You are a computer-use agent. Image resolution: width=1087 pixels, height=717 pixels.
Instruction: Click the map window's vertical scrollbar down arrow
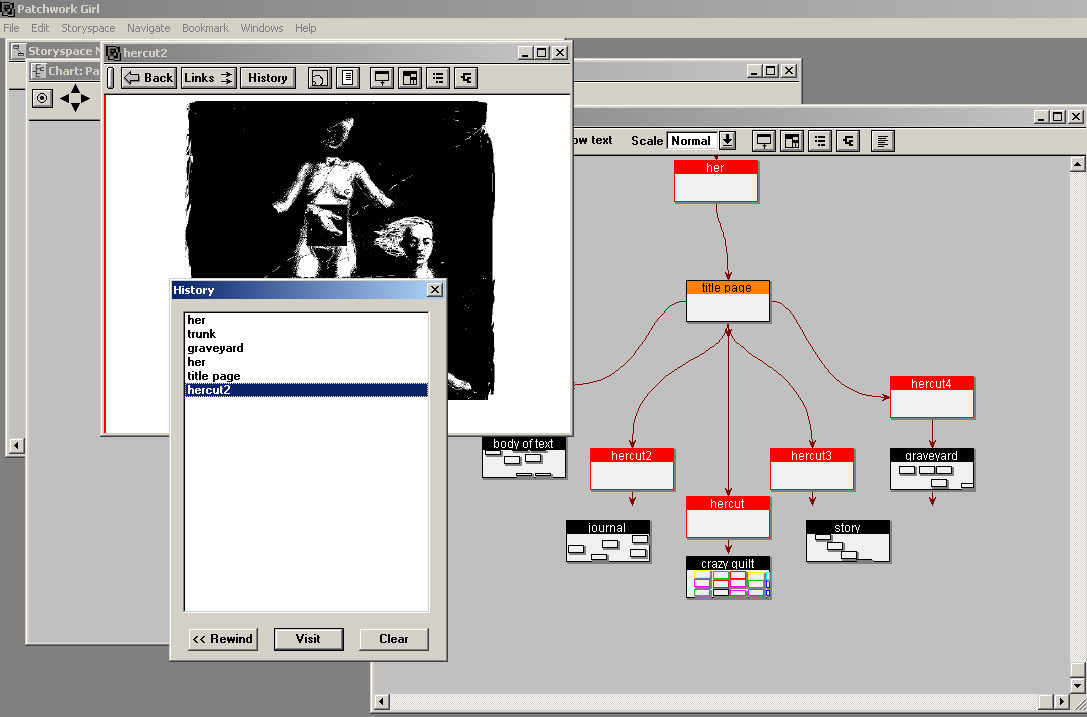[x=1077, y=686]
